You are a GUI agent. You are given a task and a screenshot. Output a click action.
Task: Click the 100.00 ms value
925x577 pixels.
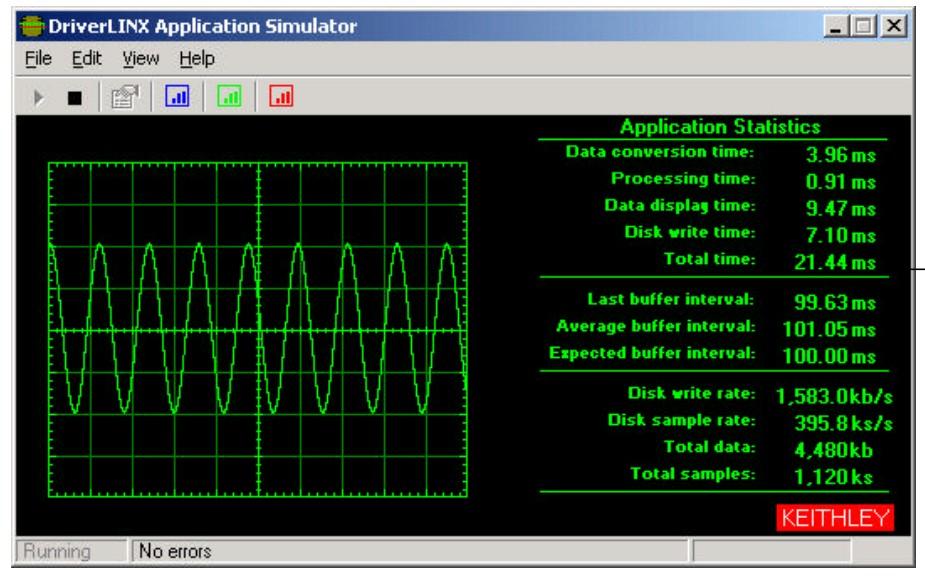point(829,356)
